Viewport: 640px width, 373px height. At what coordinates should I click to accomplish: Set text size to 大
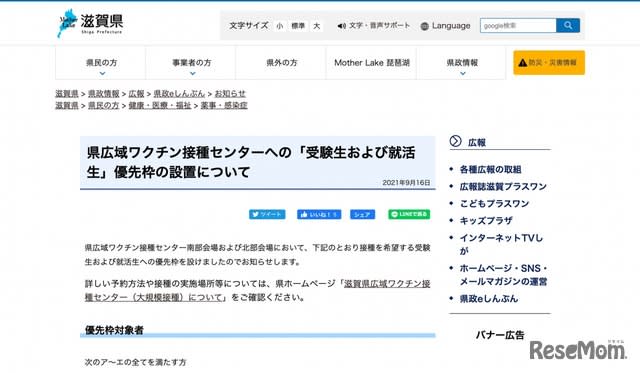tap(316, 26)
